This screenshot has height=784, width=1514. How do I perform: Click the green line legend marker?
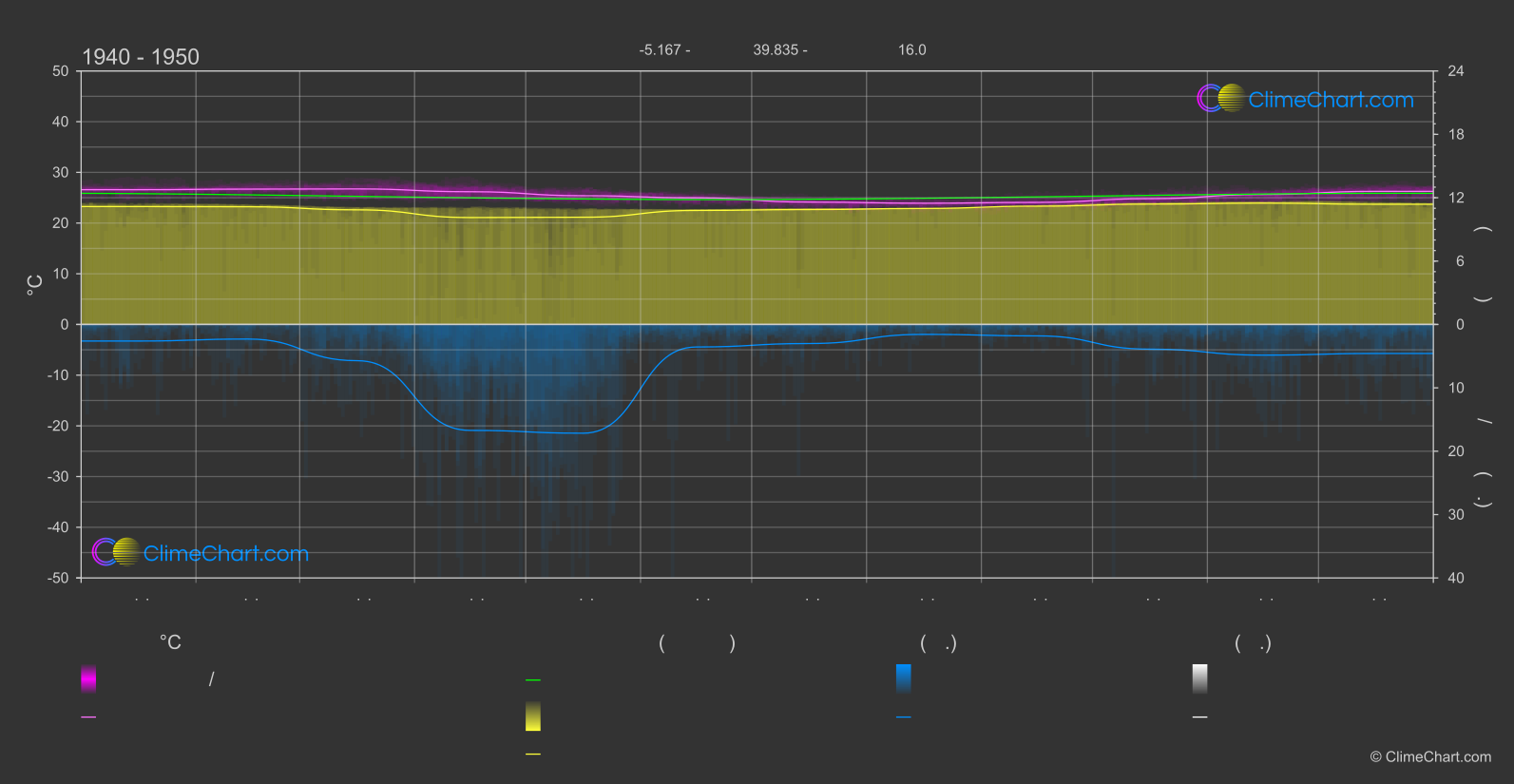click(x=533, y=680)
